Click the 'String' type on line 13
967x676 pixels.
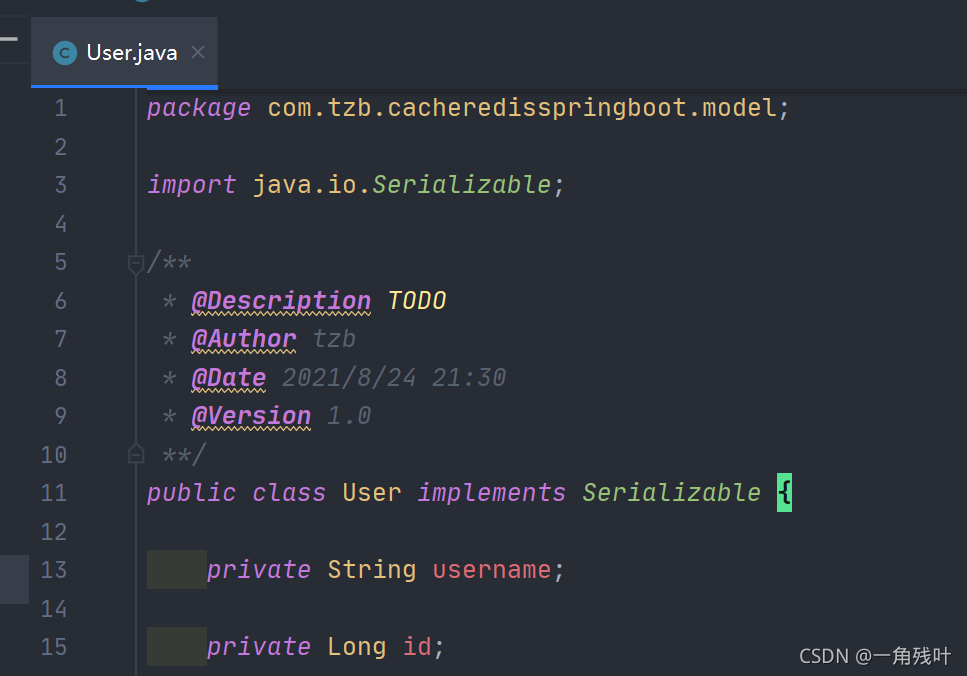372,570
